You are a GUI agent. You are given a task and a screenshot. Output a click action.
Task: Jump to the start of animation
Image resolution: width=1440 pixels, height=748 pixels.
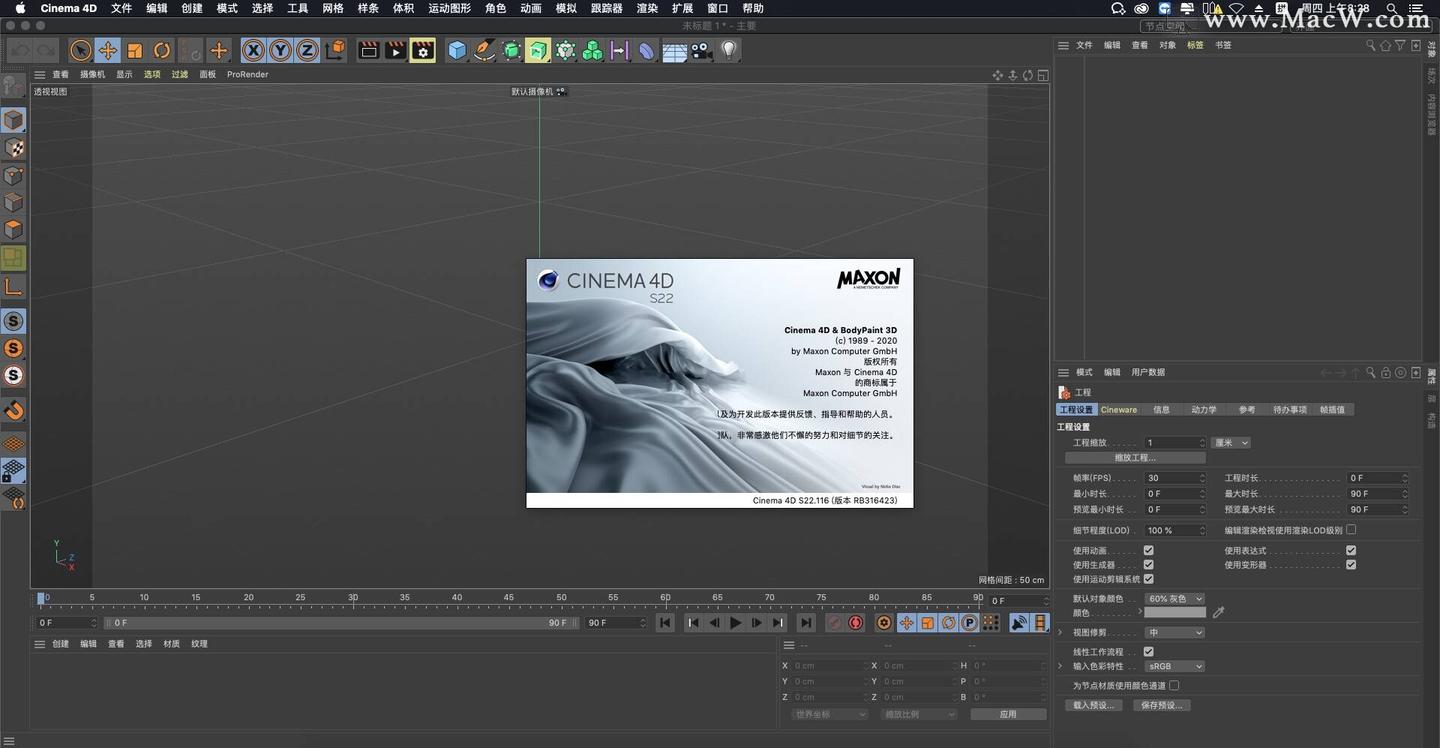(x=665, y=623)
